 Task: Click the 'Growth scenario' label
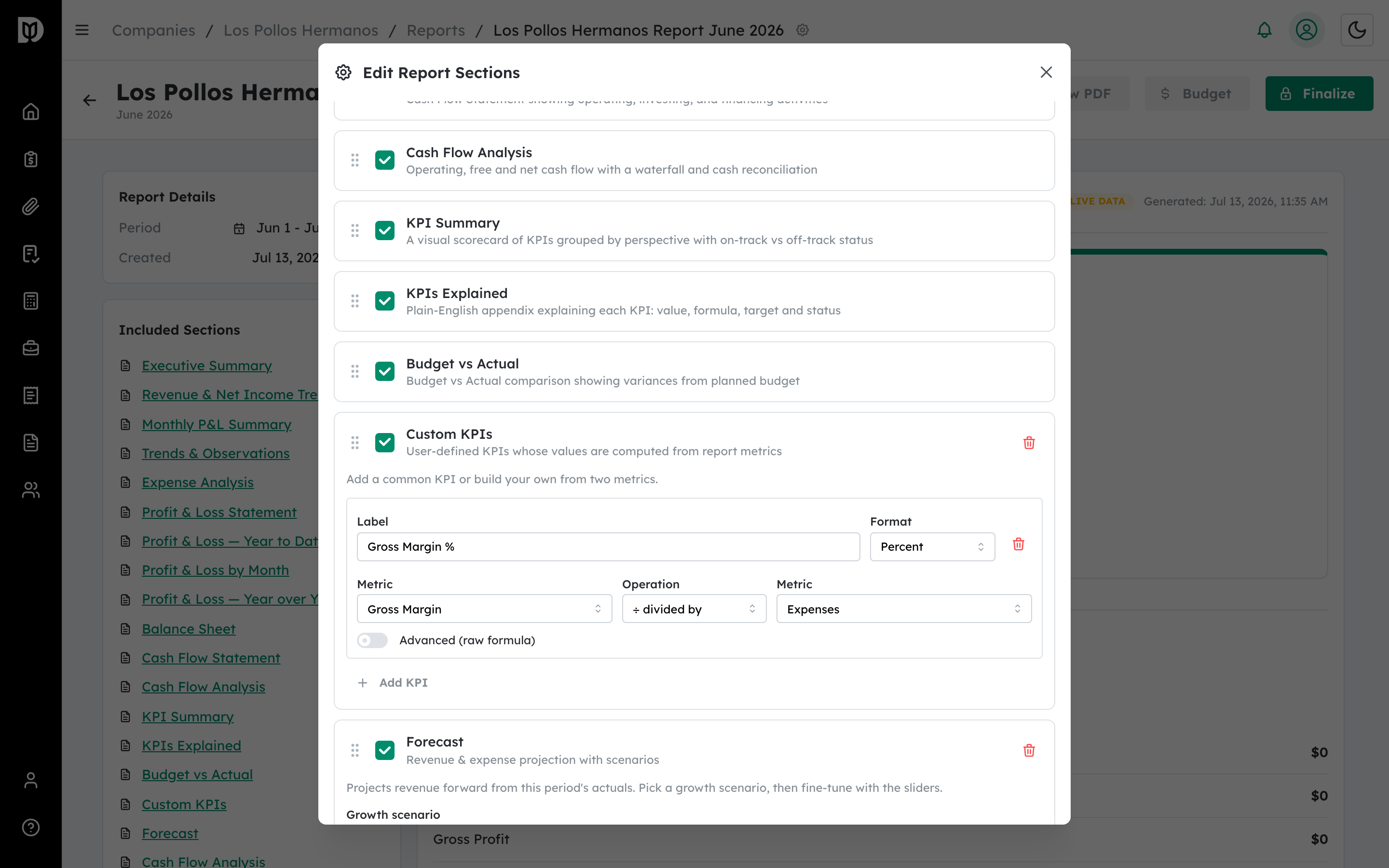click(x=393, y=814)
